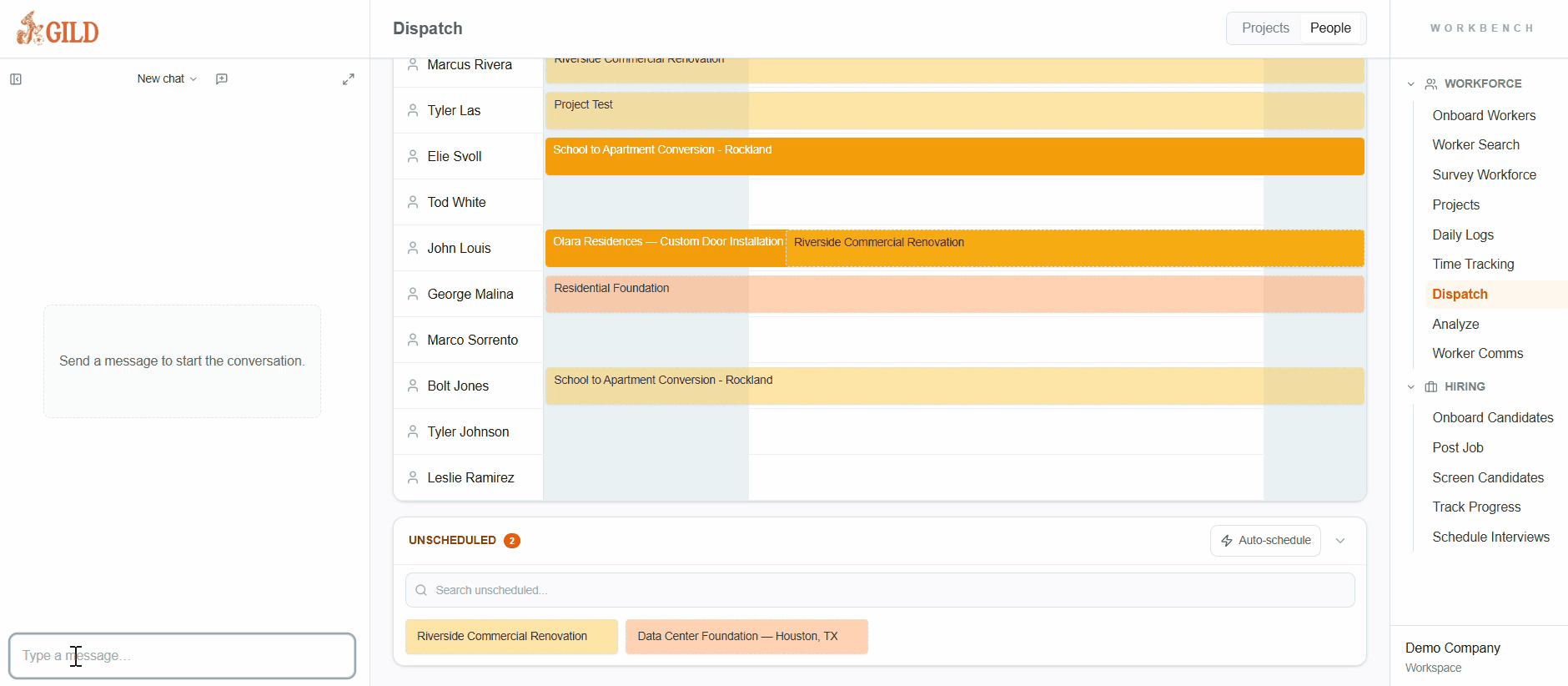Expand chat panel to fullscreen

coord(349,79)
